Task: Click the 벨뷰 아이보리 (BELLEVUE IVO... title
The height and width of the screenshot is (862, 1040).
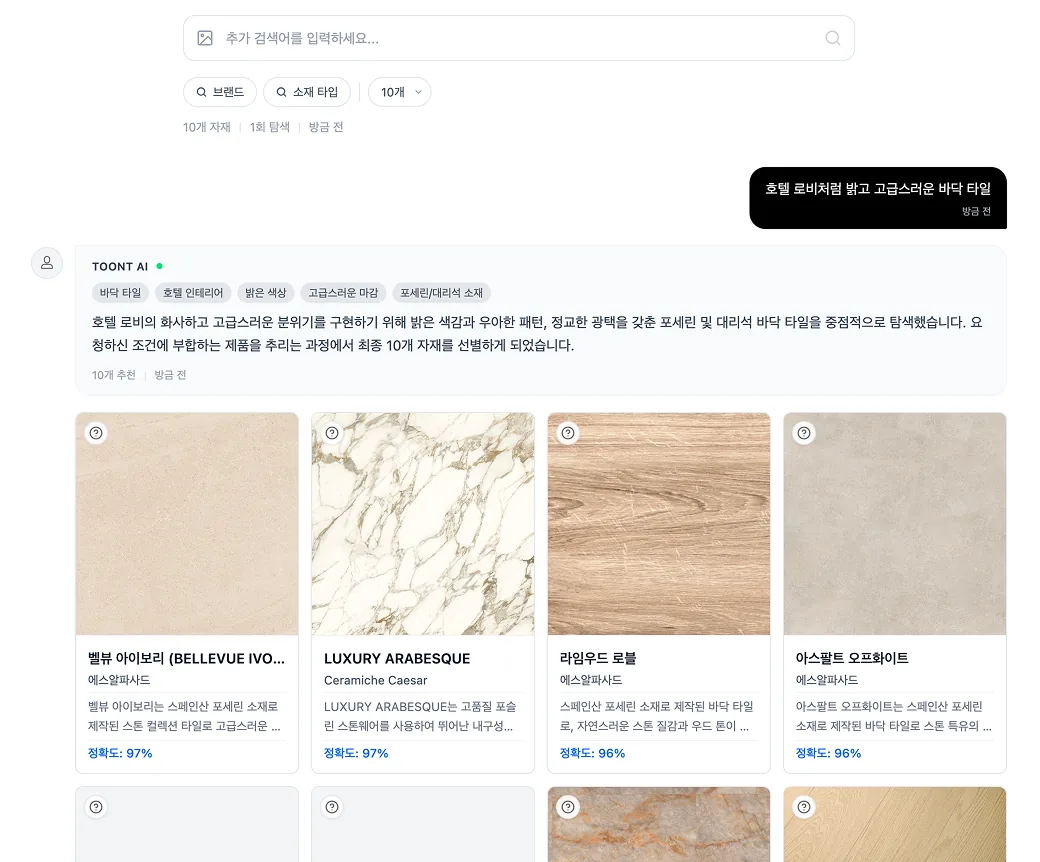Action: (186, 658)
